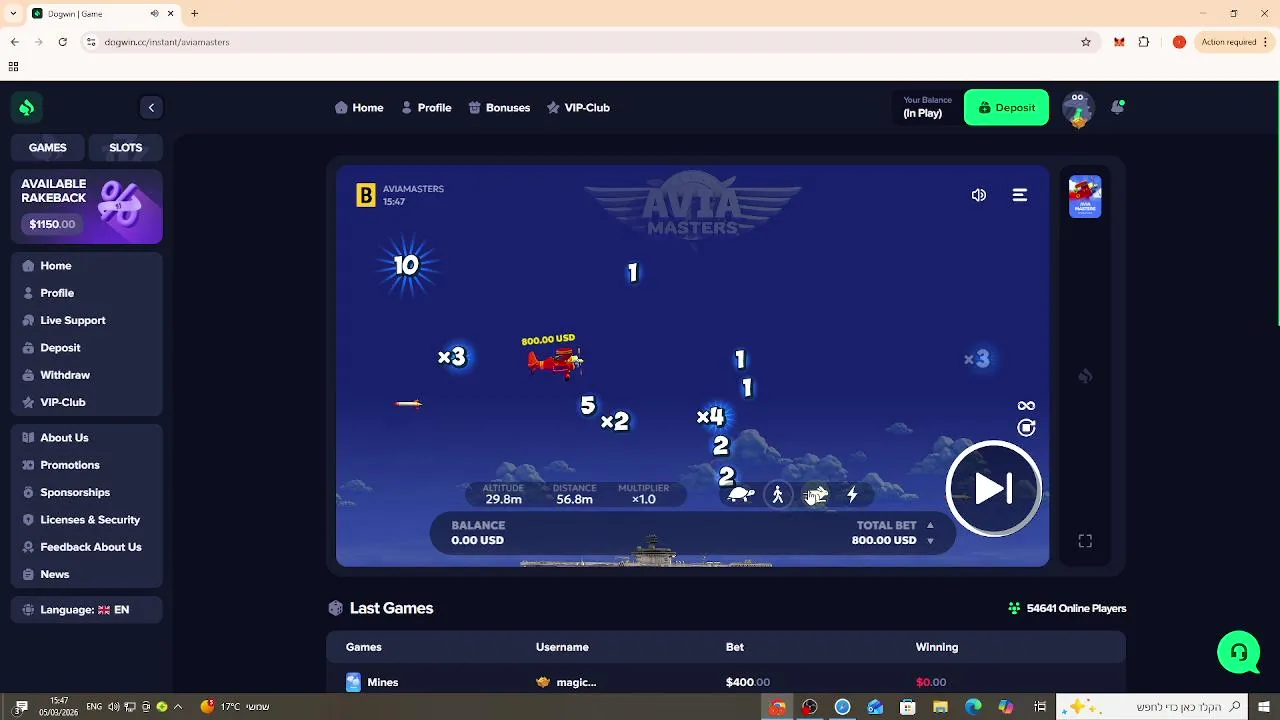Bookmark this page with the star
This screenshot has height=720, width=1280.
[1086, 42]
